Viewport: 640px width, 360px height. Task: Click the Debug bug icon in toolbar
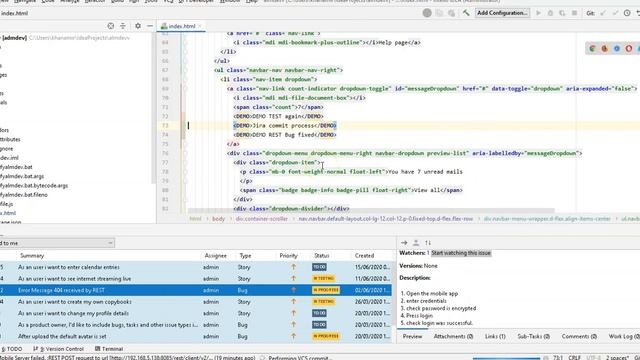(x=550, y=13)
